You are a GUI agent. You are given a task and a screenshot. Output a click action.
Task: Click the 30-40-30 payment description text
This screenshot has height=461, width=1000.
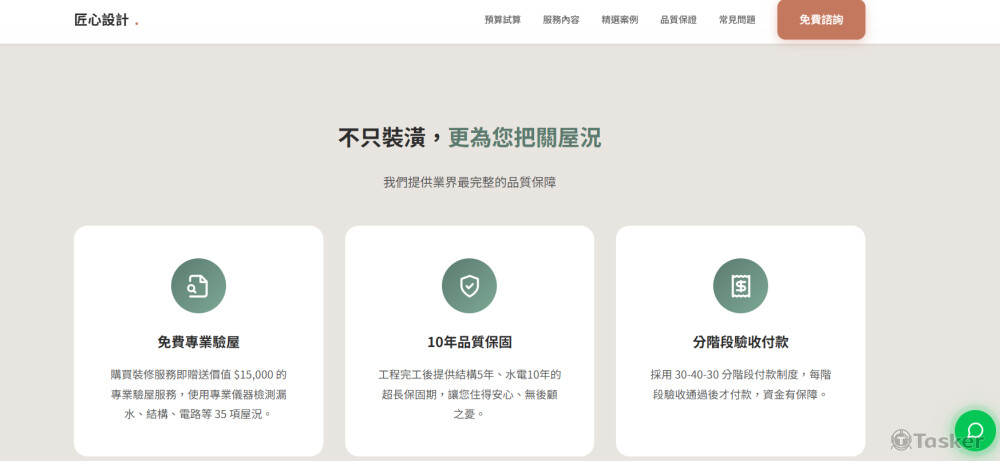pyautogui.click(x=740, y=384)
